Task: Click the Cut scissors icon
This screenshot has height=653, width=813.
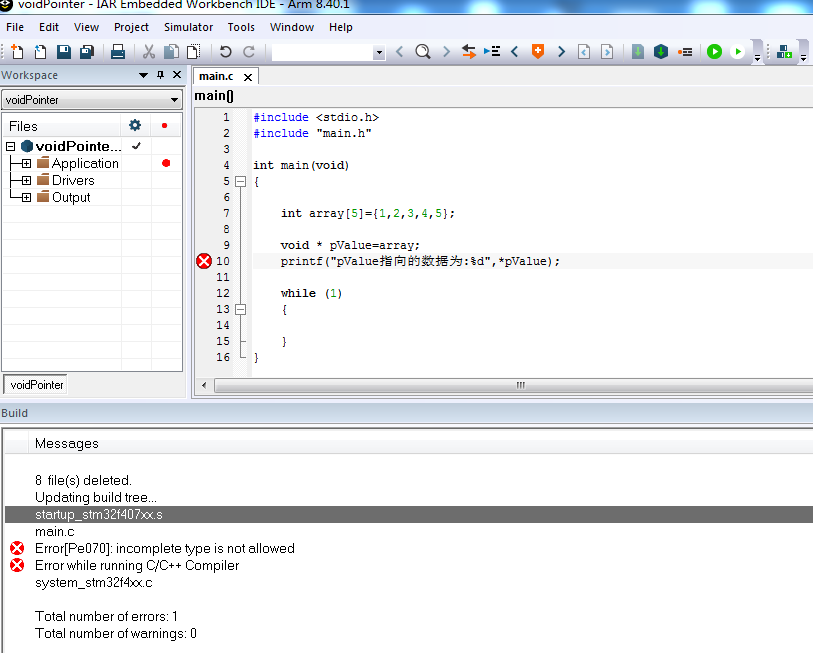Action: pyautogui.click(x=149, y=52)
